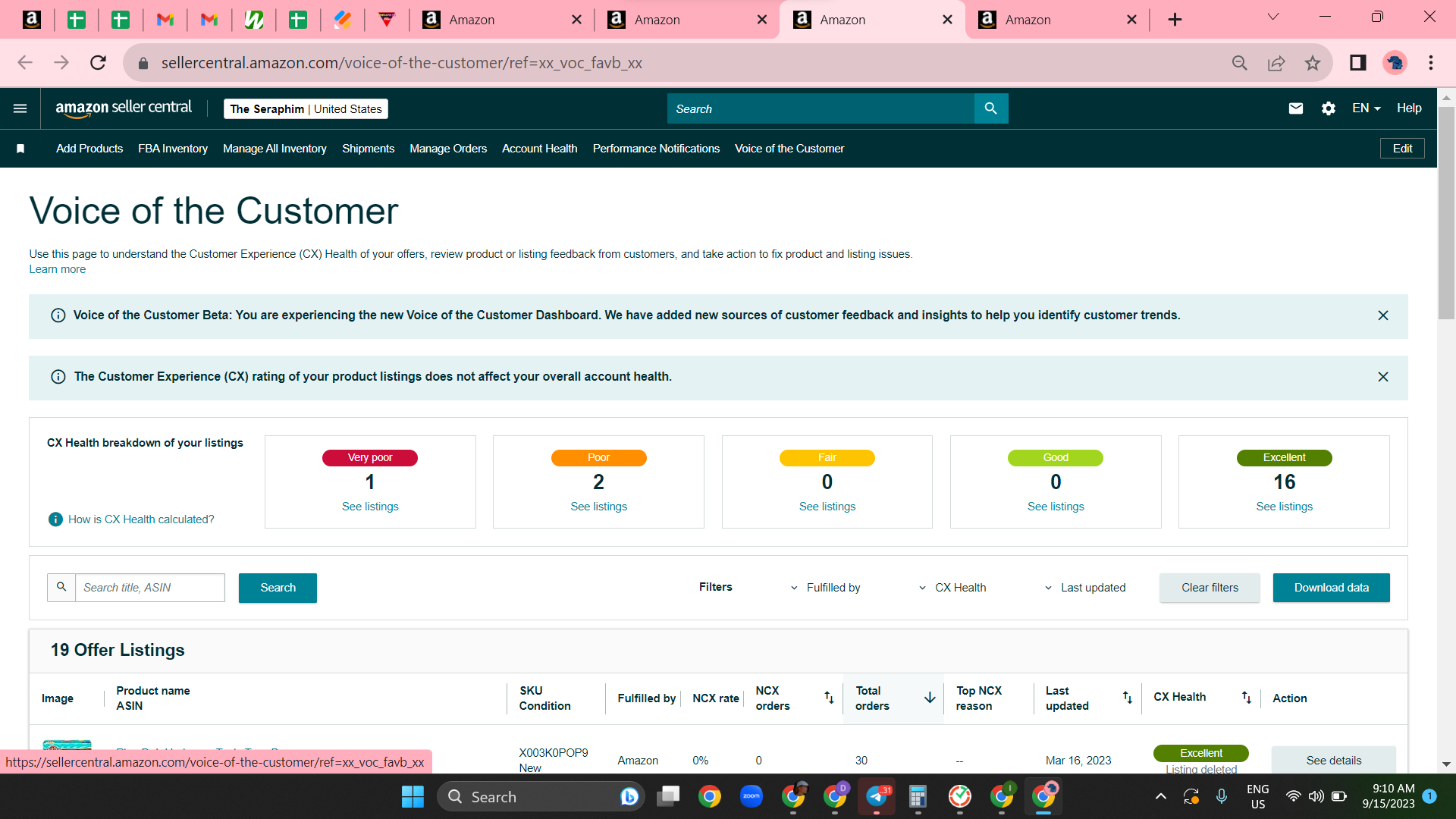The image size is (1456, 819).
Task: Open Shipments in navigation bar
Action: [368, 149]
